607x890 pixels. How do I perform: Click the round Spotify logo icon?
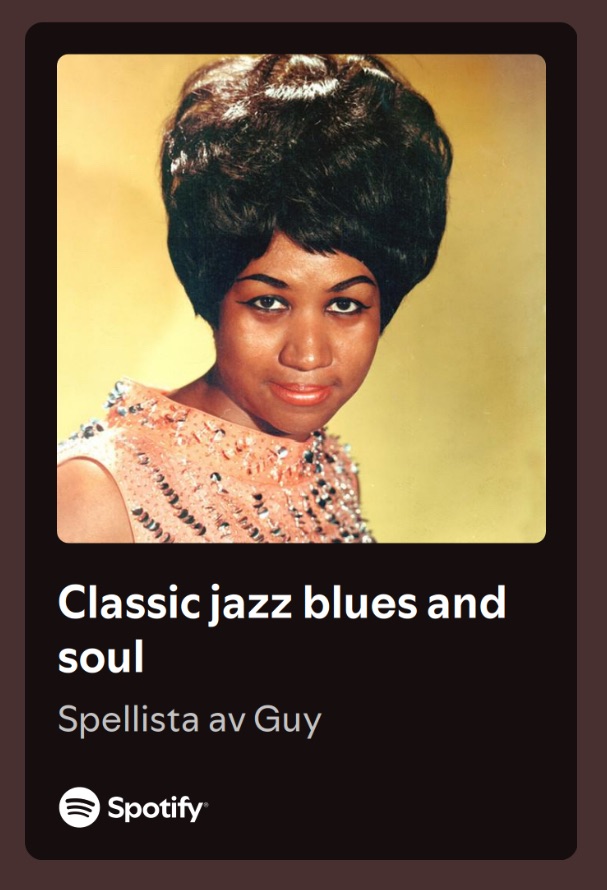(x=79, y=807)
